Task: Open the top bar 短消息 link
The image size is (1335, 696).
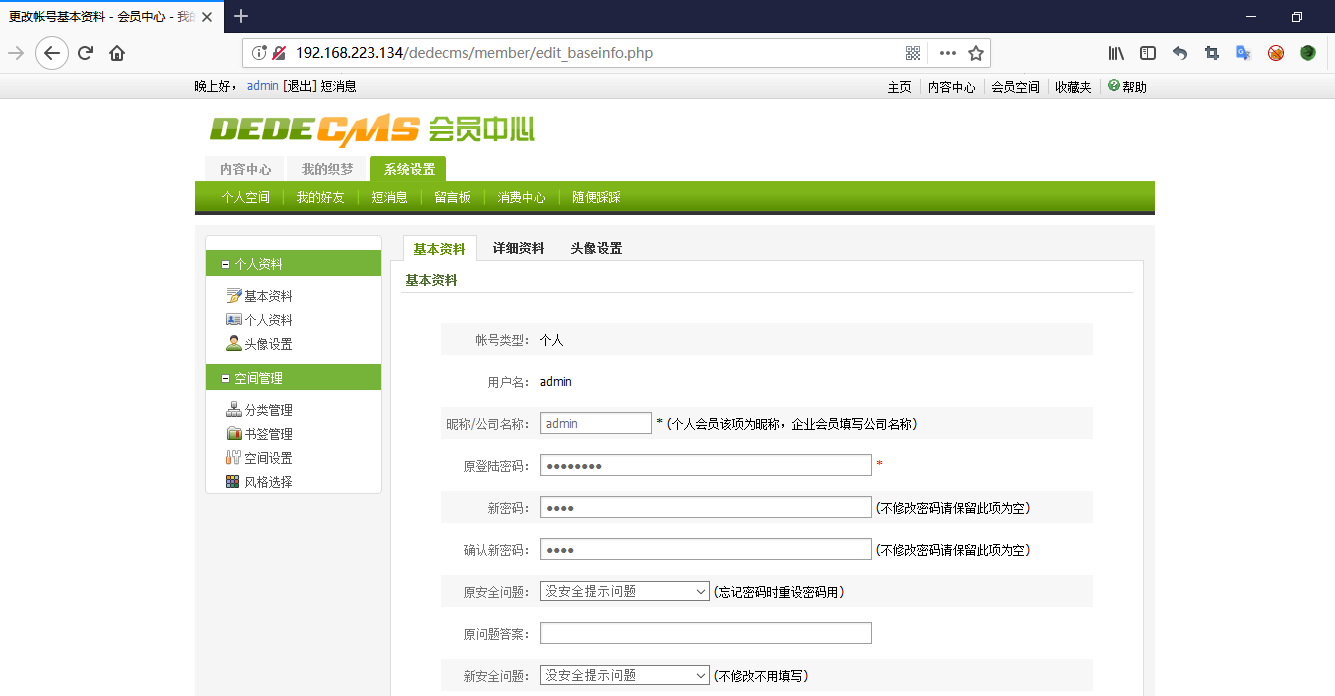Action: coord(338,86)
